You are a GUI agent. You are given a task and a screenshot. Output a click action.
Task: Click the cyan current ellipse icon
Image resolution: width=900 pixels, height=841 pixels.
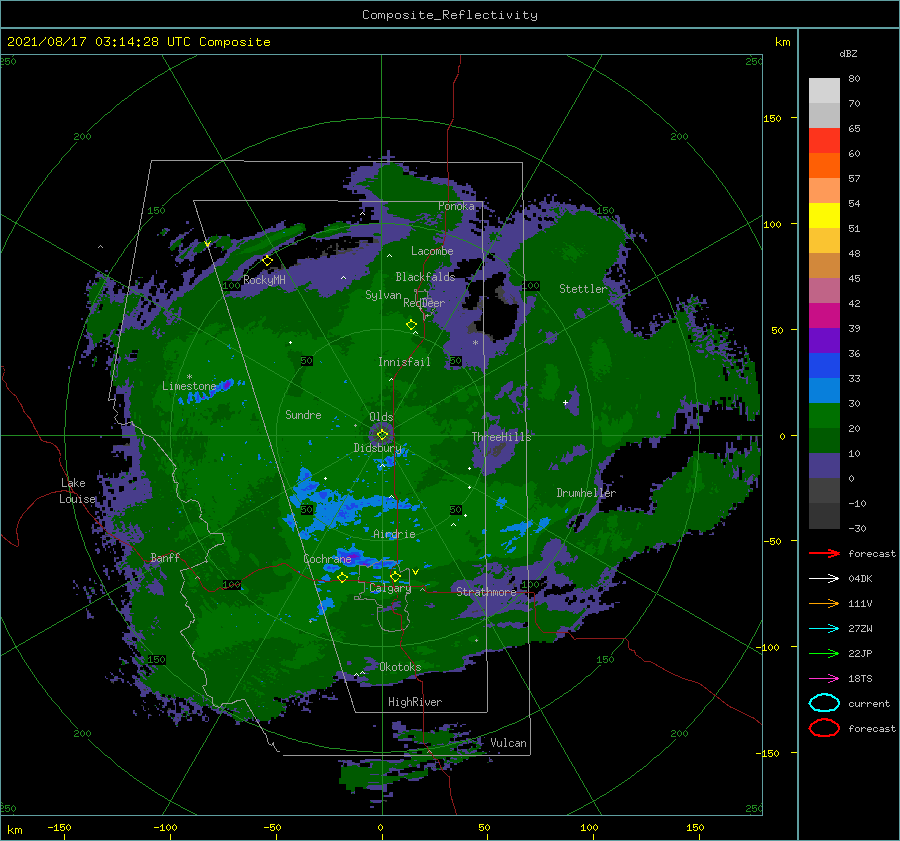(x=824, y=703)
